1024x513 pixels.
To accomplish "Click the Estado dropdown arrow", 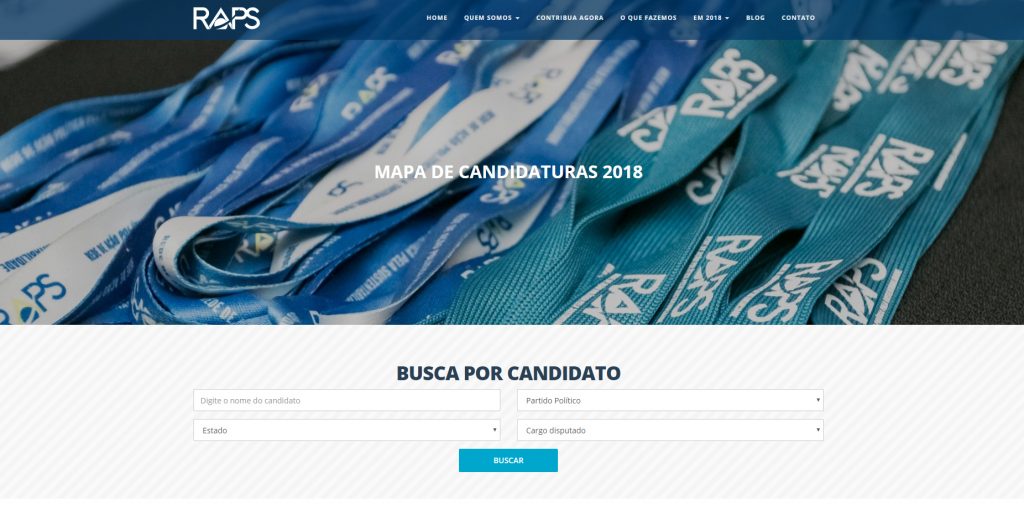I will [x=494, y=429].
